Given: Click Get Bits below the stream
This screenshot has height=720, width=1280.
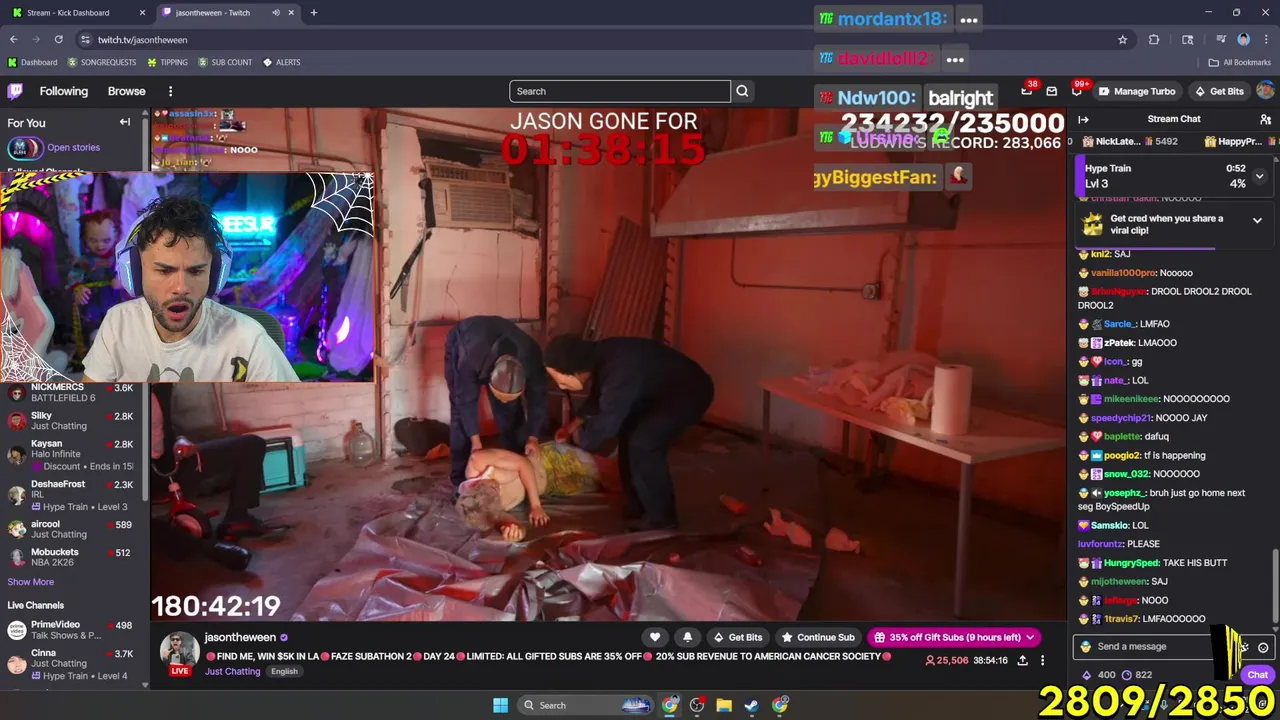Looking at the screenshot, I should 737,637.
